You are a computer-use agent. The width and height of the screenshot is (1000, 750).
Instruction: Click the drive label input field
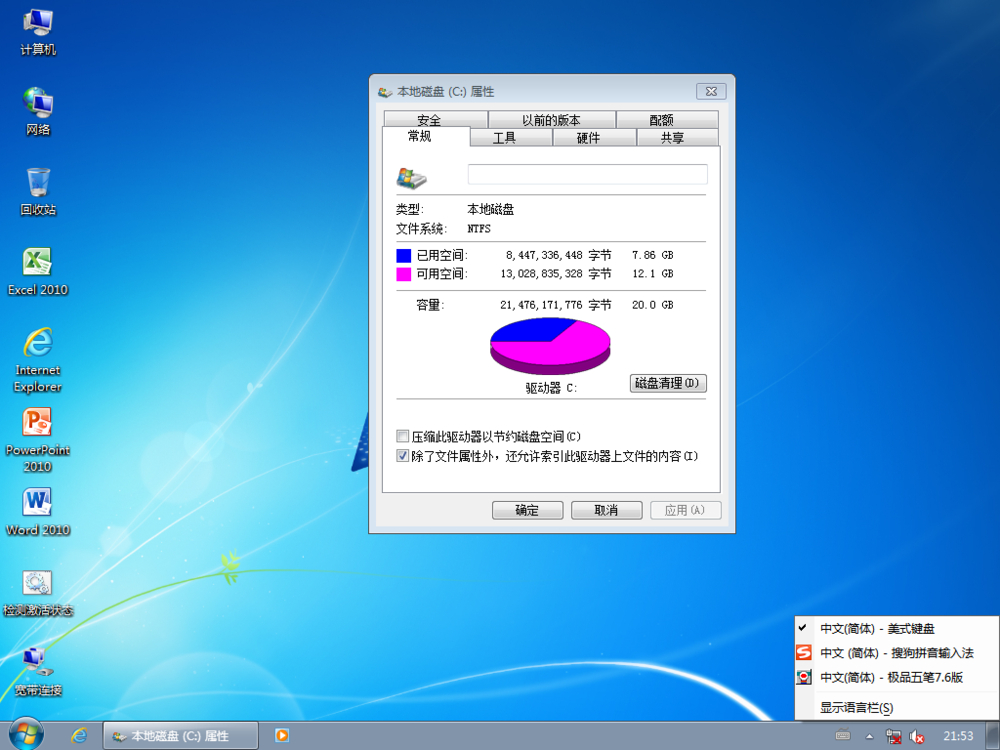pyautogui.click(x=587, y=174)
